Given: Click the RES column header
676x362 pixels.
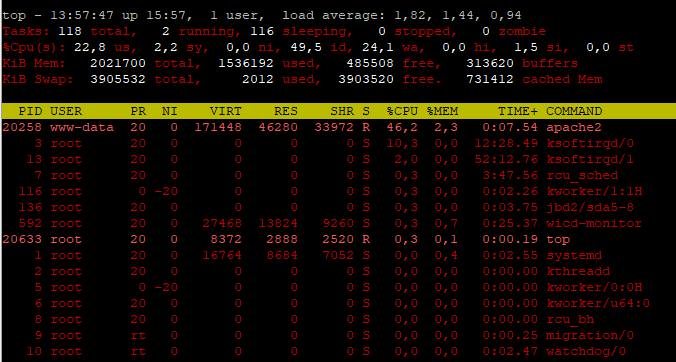Looking at the screenshot, I should pyautogui.click(x=285, y=111).
